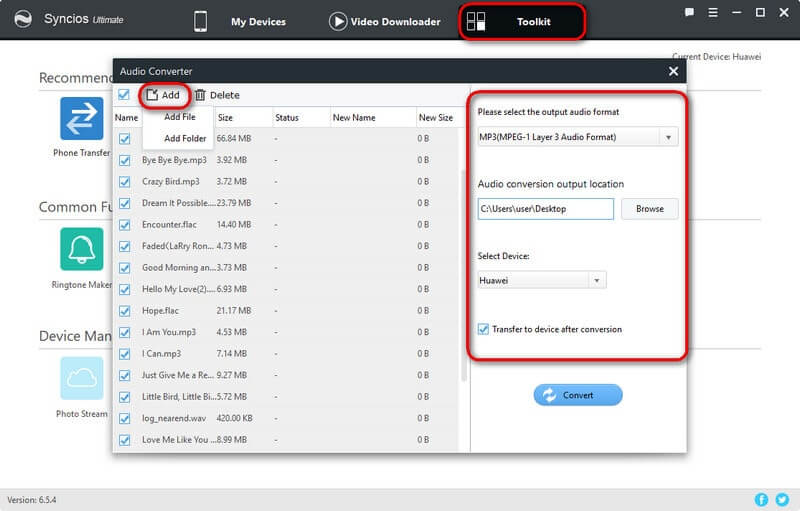Click the Toolkit grid icon
The image size is (800, 511).
[x=476, y=21]
